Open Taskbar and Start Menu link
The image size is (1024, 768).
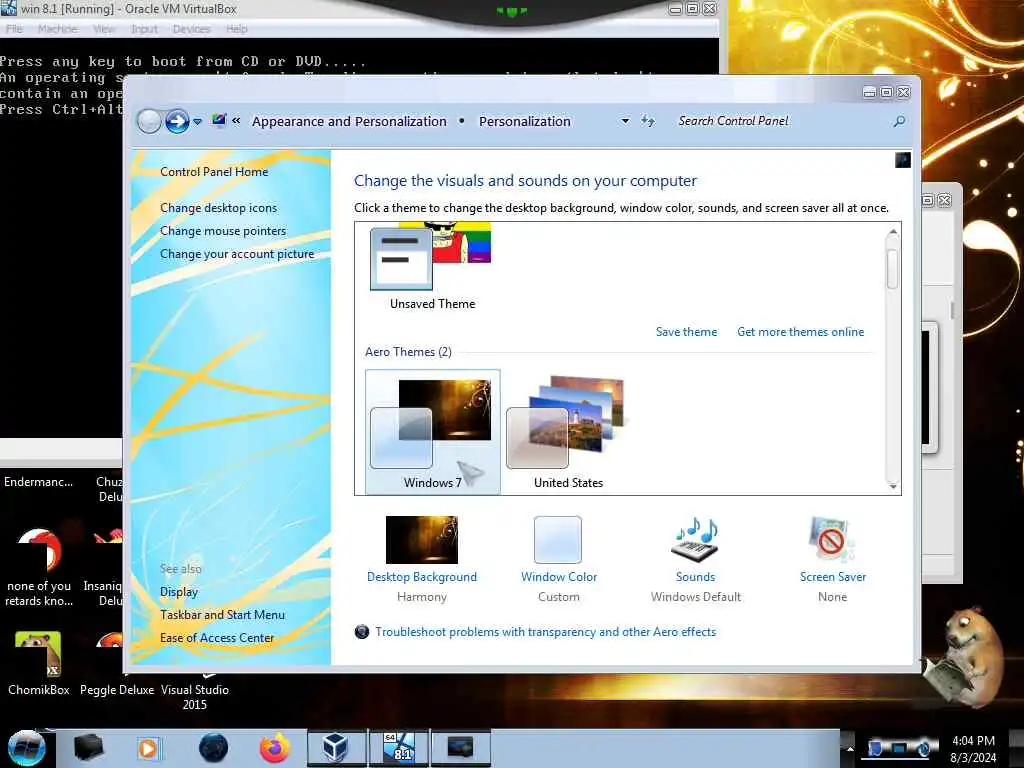[223, 615]
